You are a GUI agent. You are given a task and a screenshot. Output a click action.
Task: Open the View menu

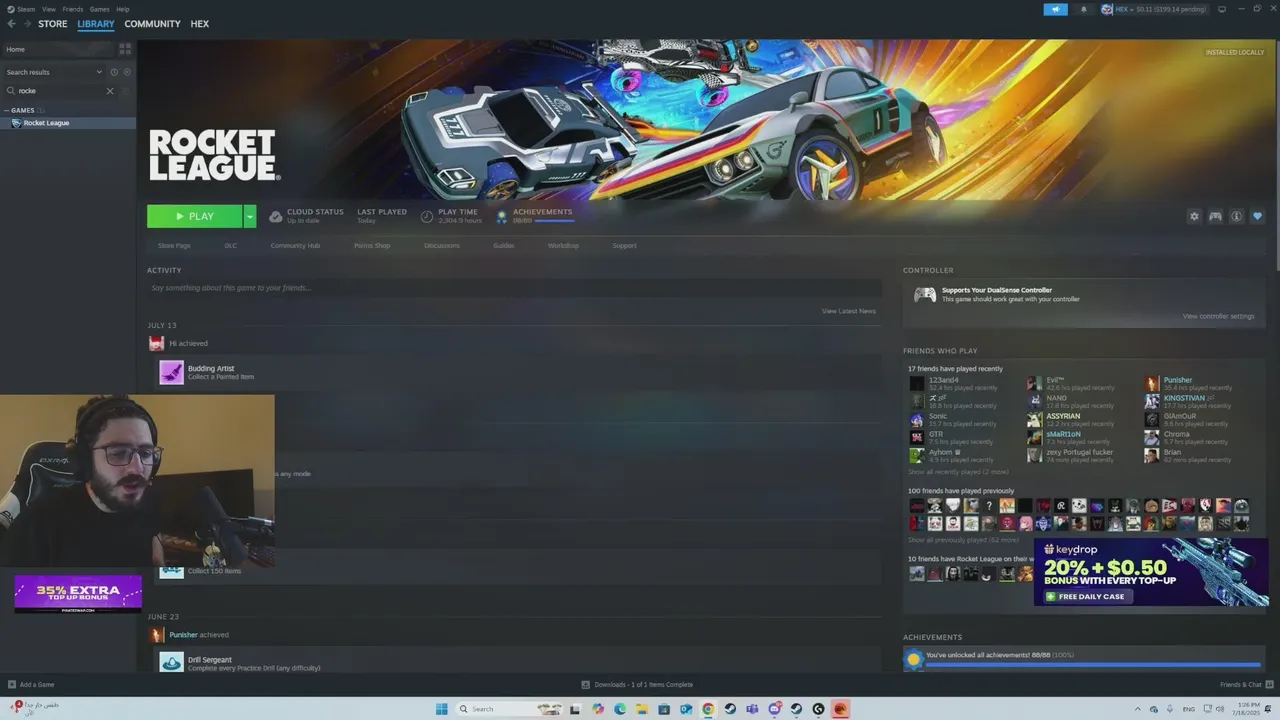click(x=49, y=9)
